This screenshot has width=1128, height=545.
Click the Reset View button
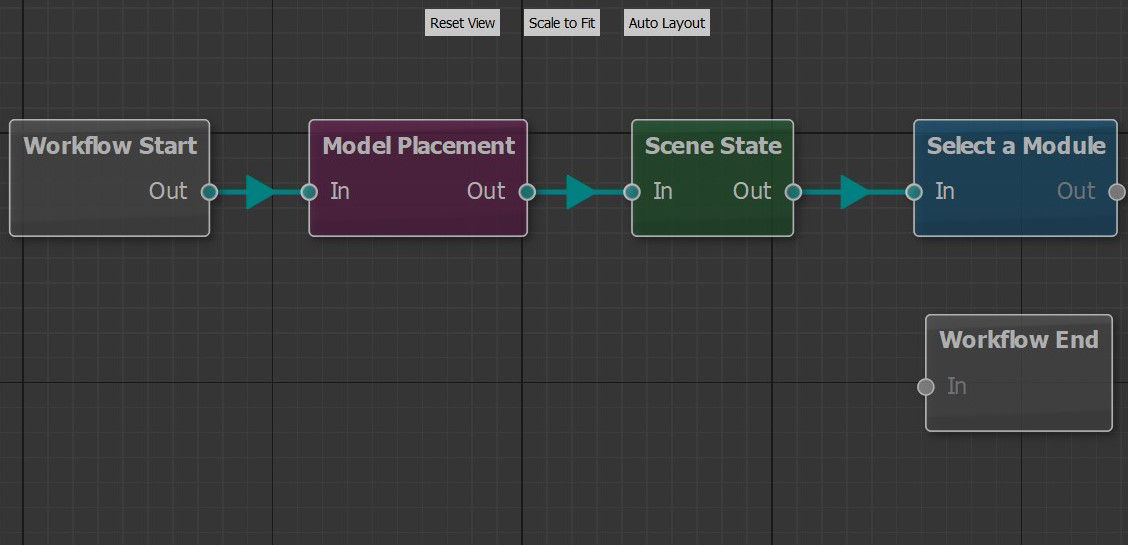[x=463, y=23]
